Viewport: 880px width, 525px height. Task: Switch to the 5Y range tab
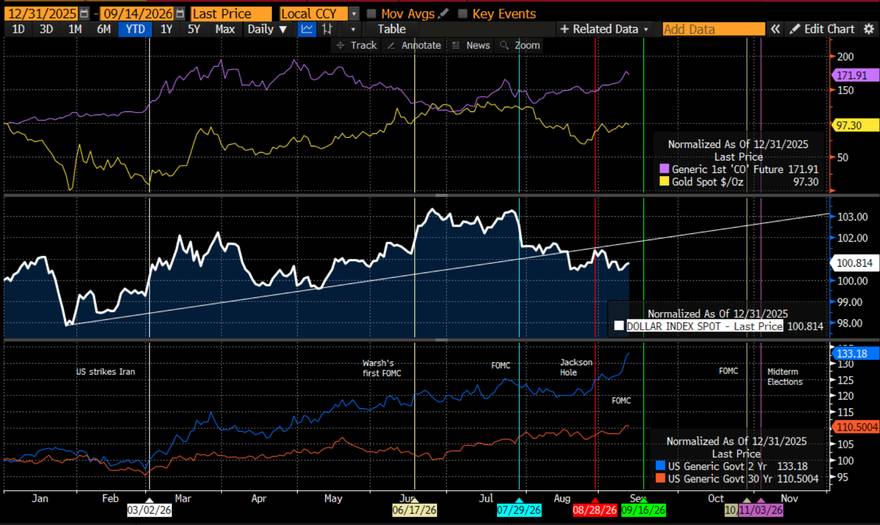[194, 29]
